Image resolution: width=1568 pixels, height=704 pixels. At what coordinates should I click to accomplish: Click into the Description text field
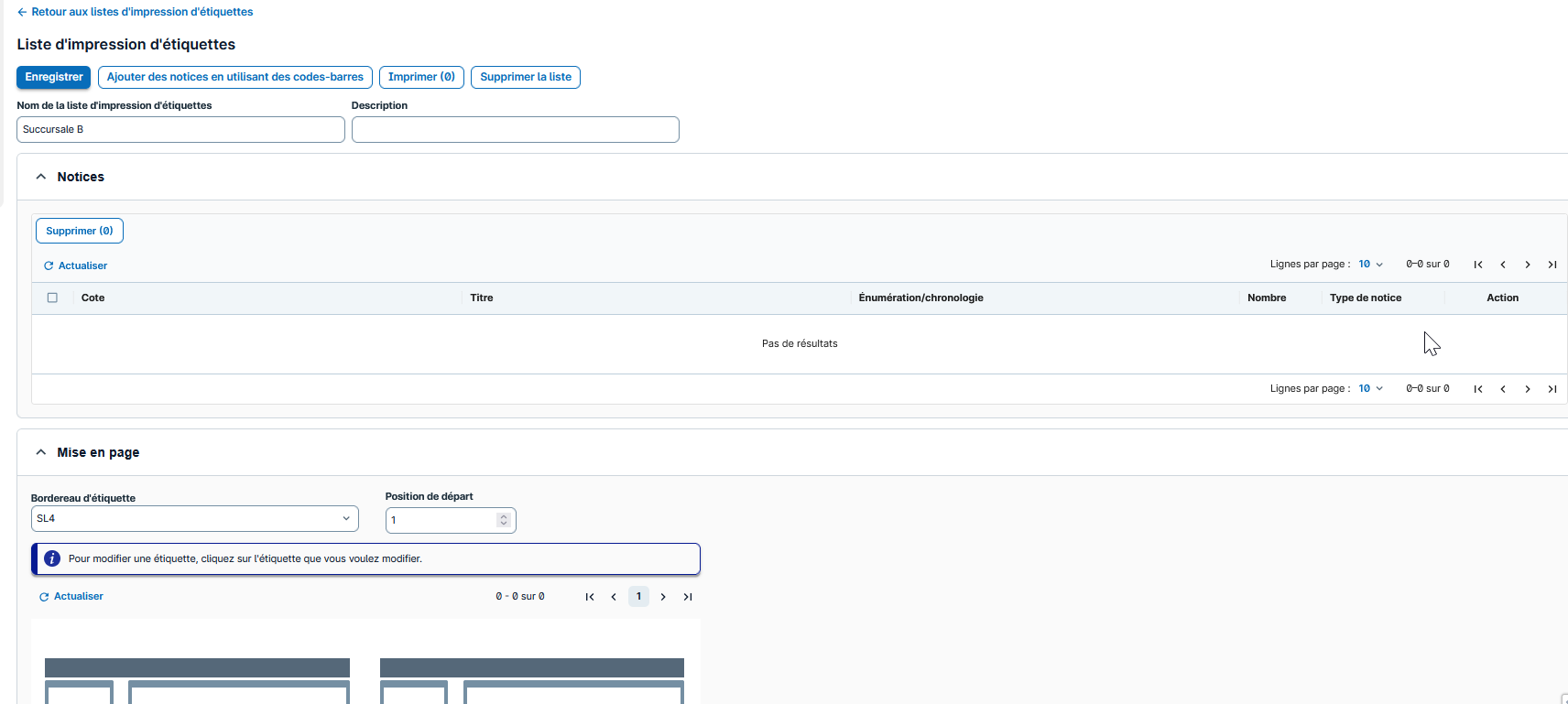(x=515, y=130)
